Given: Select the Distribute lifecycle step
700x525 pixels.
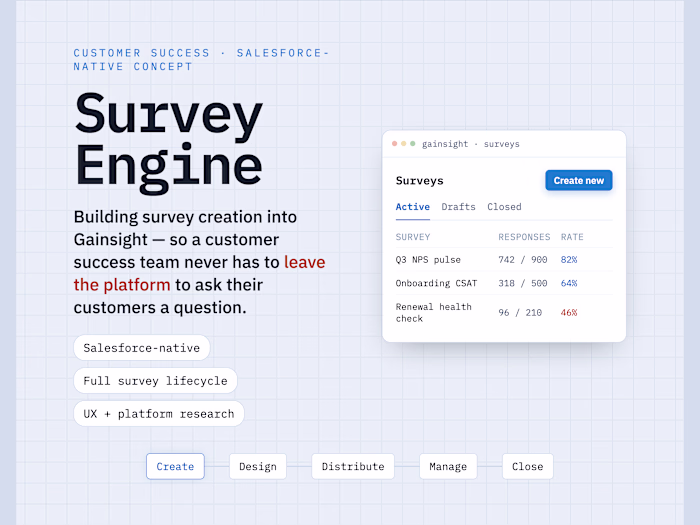Looking at the screenshot, I should pyautogui.click(x=353, y=467).
